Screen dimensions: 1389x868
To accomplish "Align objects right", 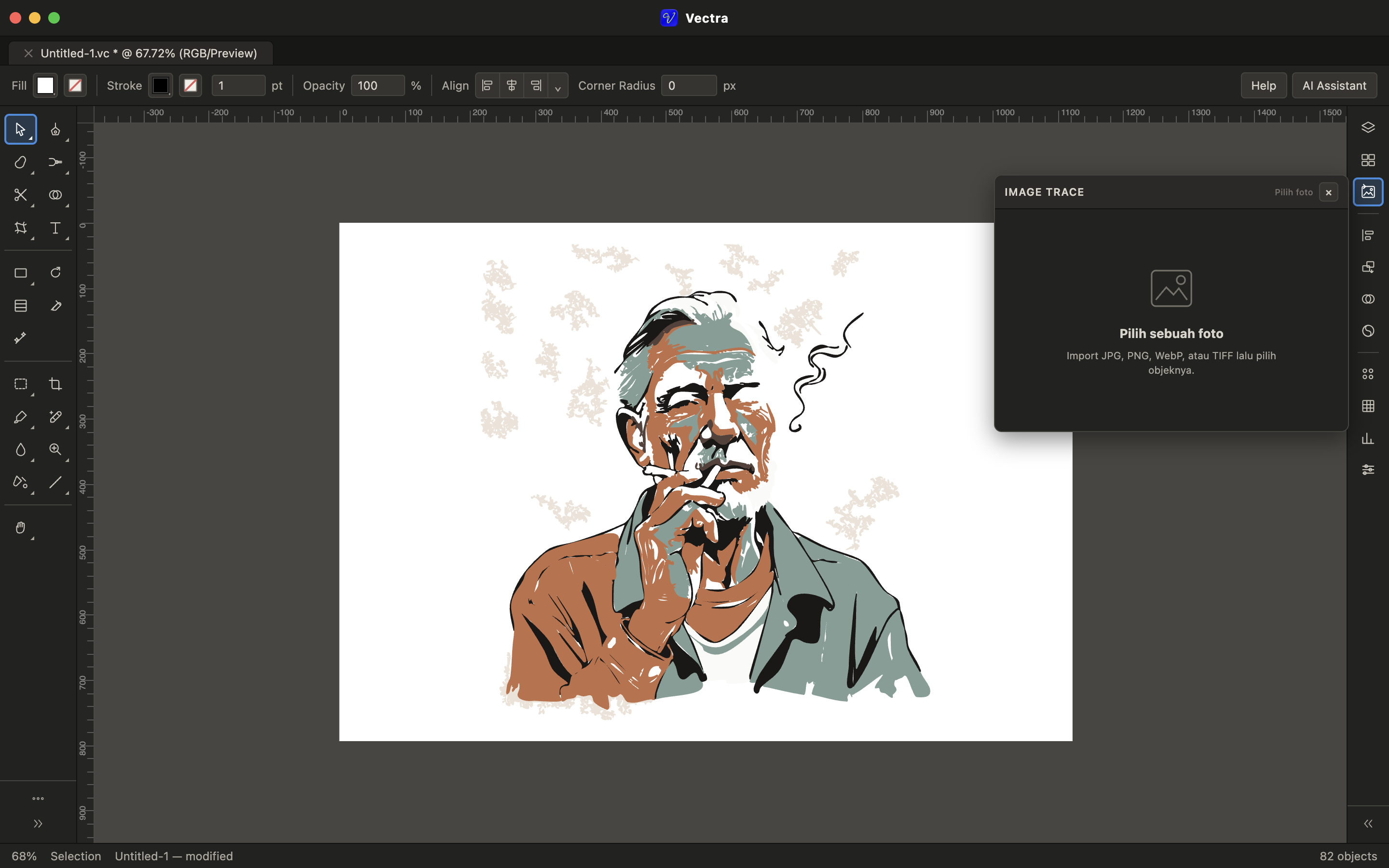I will [535, 85].
